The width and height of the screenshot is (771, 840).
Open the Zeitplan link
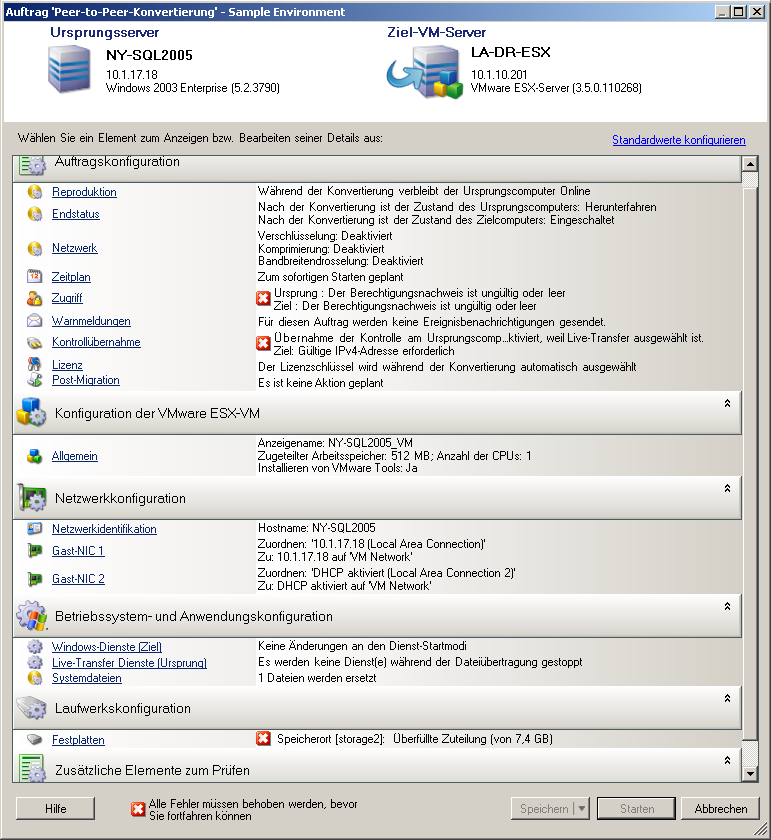71,277
